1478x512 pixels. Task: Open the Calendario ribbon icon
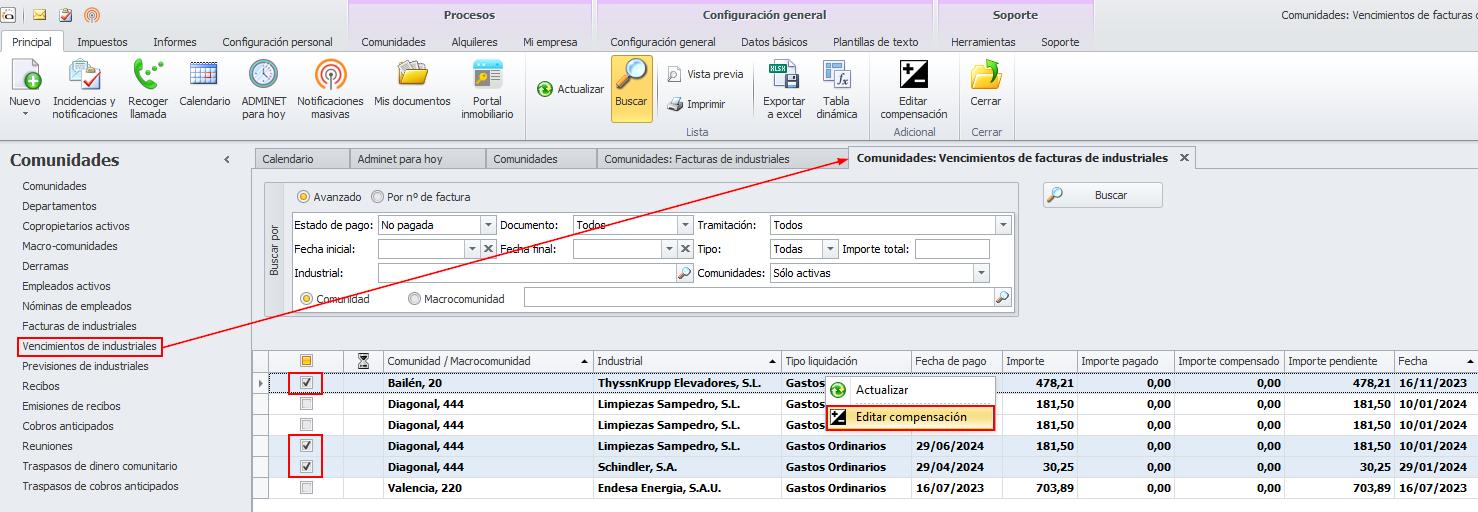tap(204, 76)
